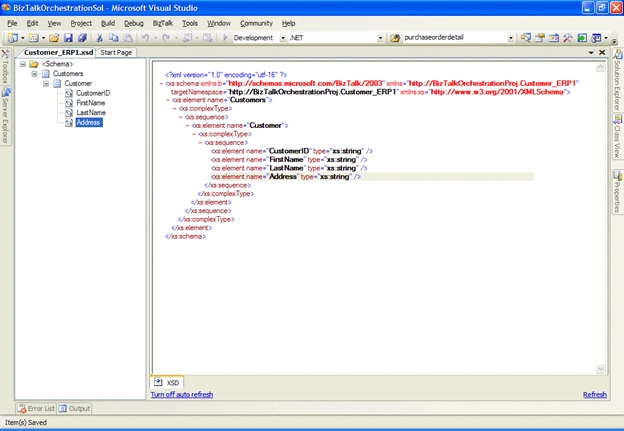This screenshot has height=431, width=624.
Task: Open the Build menu
Action: pos(108,23)
